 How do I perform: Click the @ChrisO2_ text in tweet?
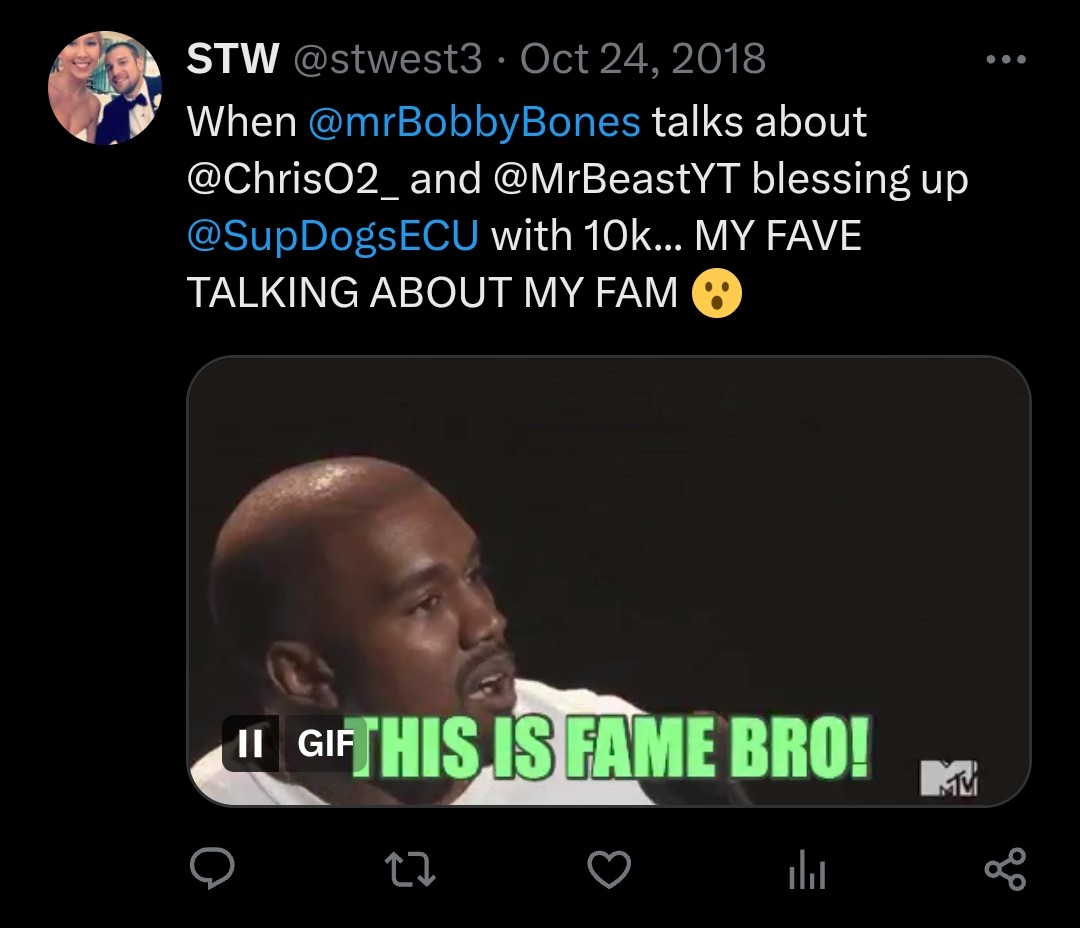point(293,179)
